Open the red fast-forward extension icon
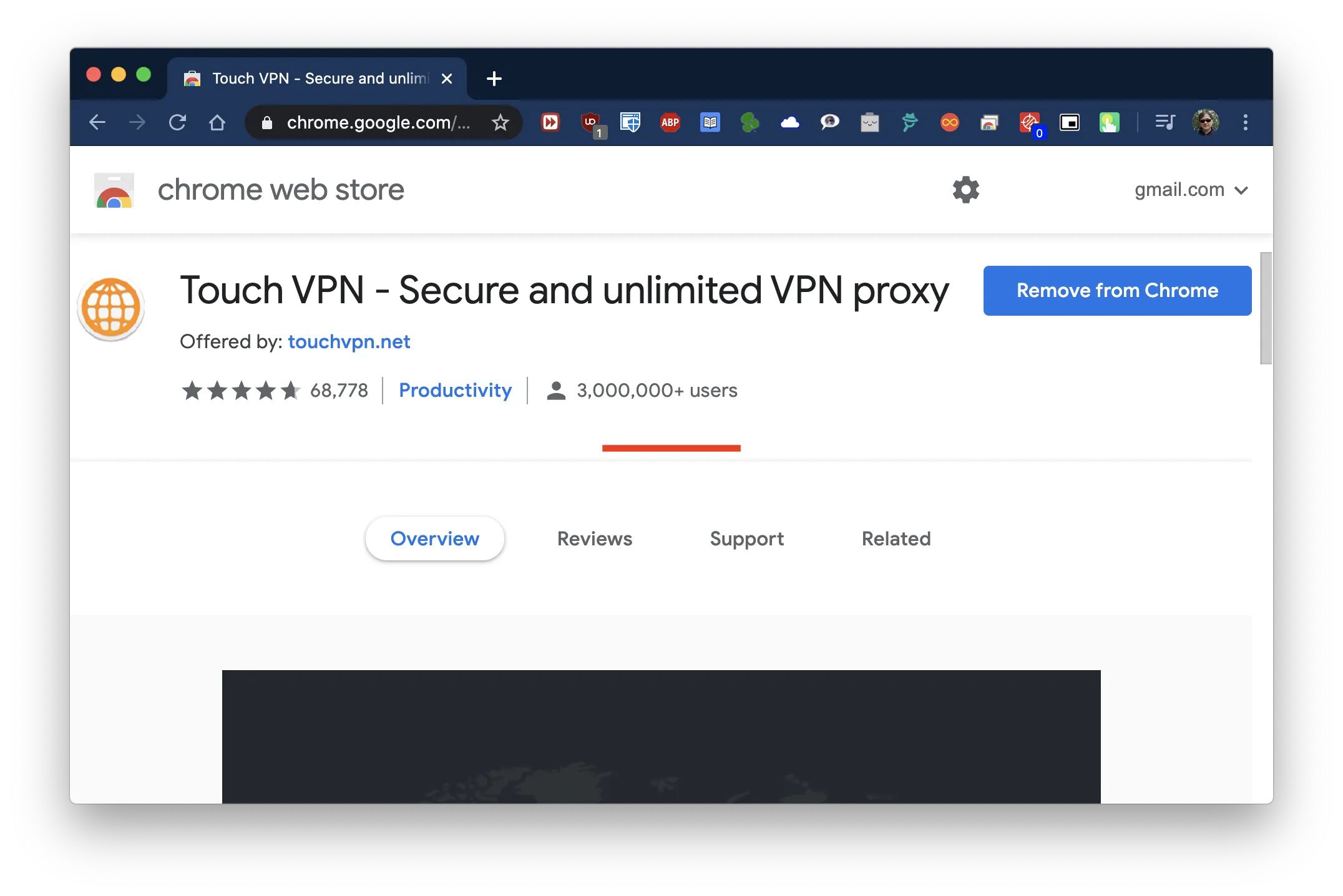The image size is (1343, 896). pyautogui.click(x=550, y=122)
